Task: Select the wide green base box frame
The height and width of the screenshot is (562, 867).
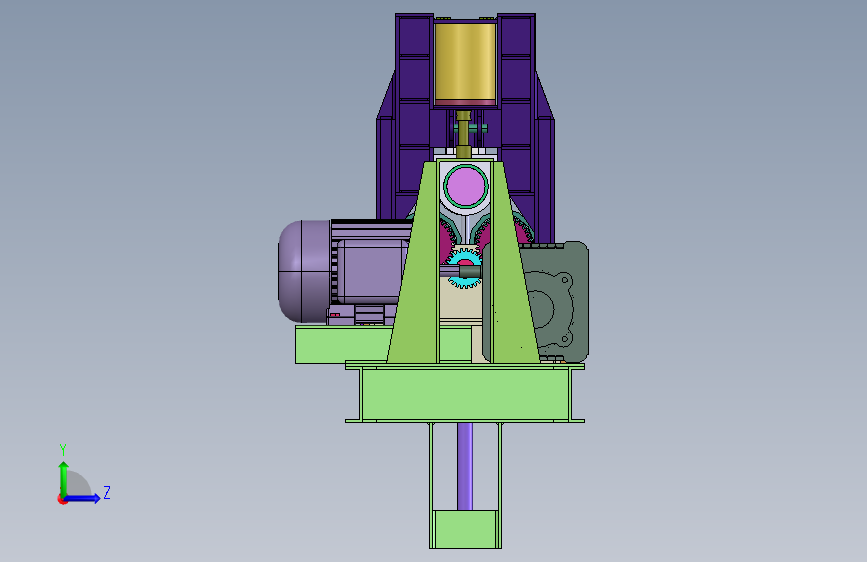Action: click(x=464, y=392)
